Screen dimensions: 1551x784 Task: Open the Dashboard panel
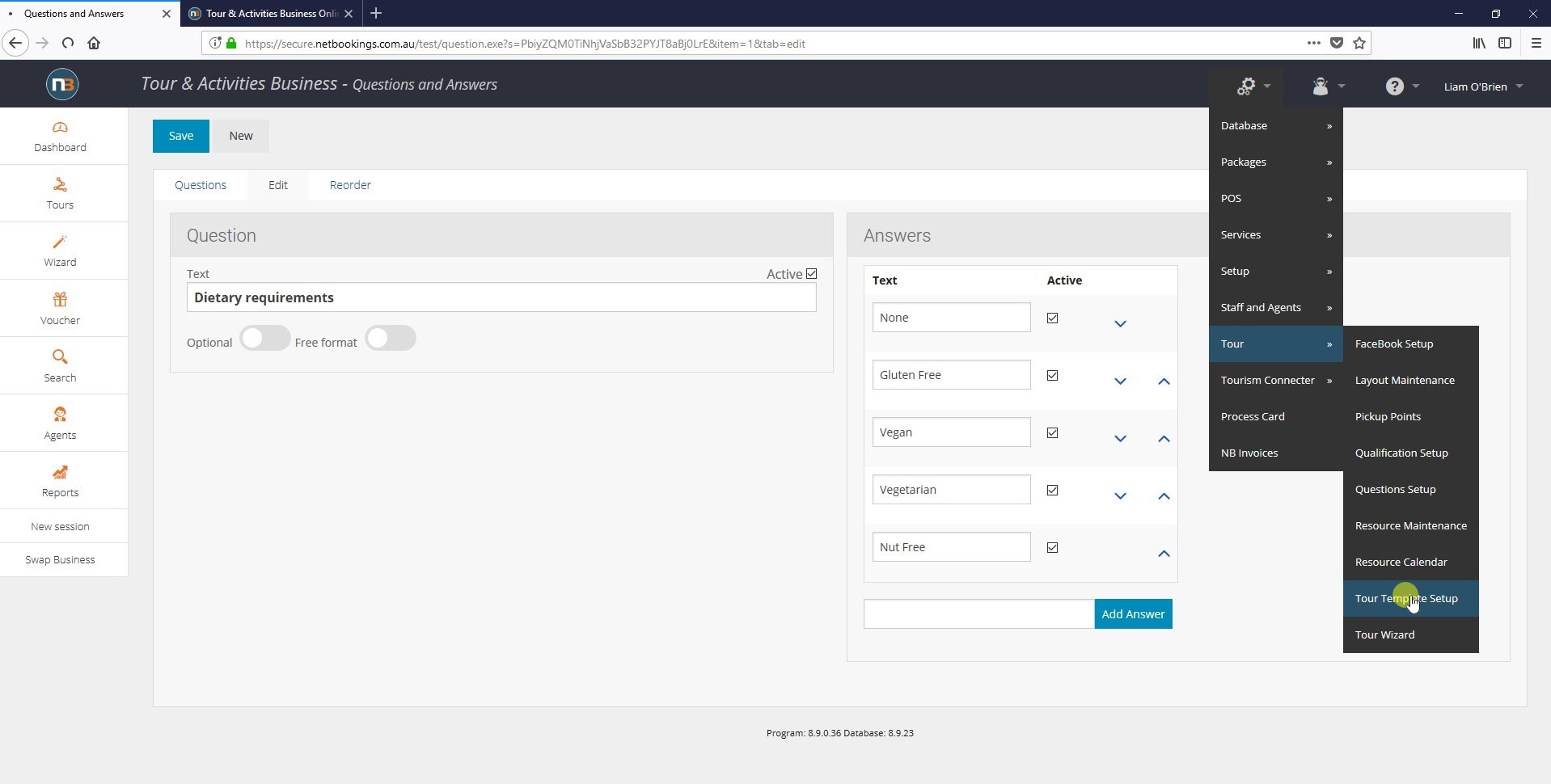tap(59, 135)
